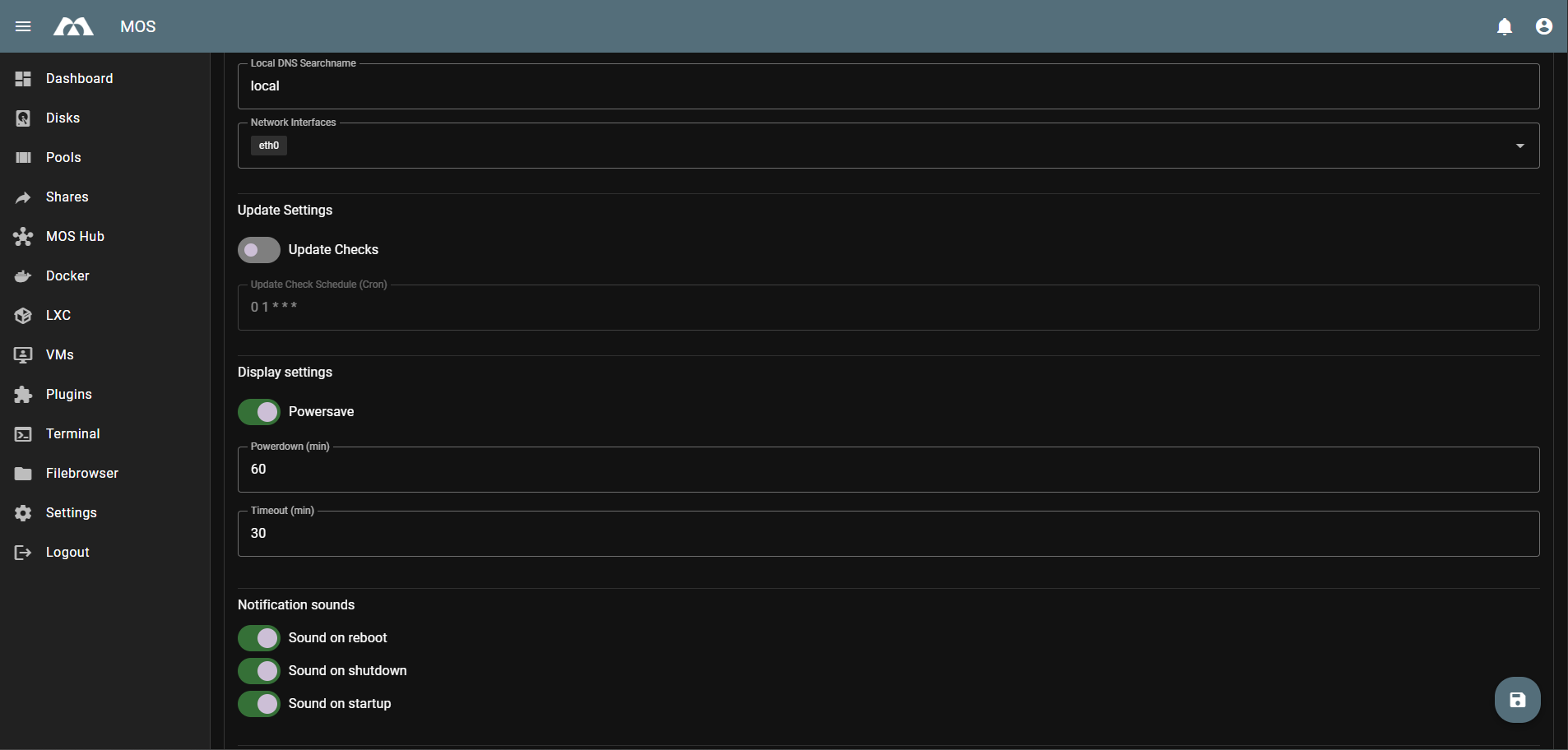The image size is (1568, 750).
Task: Toggle Sound on shutdown switch
Action: click(259, 671)
